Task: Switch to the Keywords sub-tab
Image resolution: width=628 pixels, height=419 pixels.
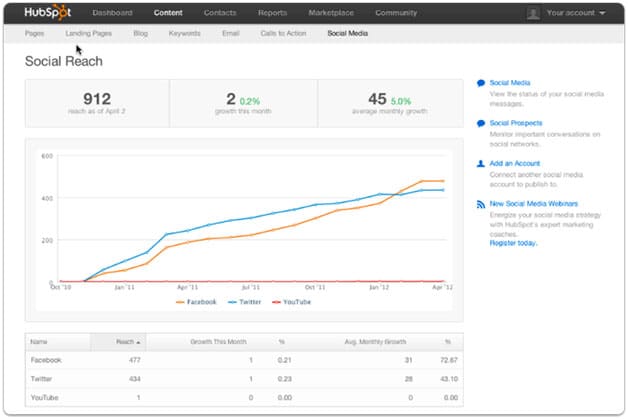Action: pyautogui.click(x=185, y=33)
